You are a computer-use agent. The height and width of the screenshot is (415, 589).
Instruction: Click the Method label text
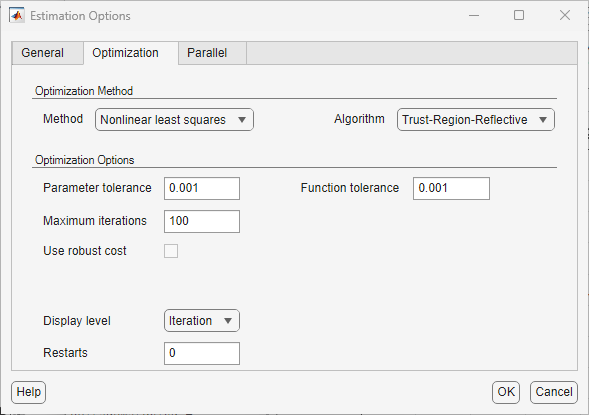click(x=63, y=119)
